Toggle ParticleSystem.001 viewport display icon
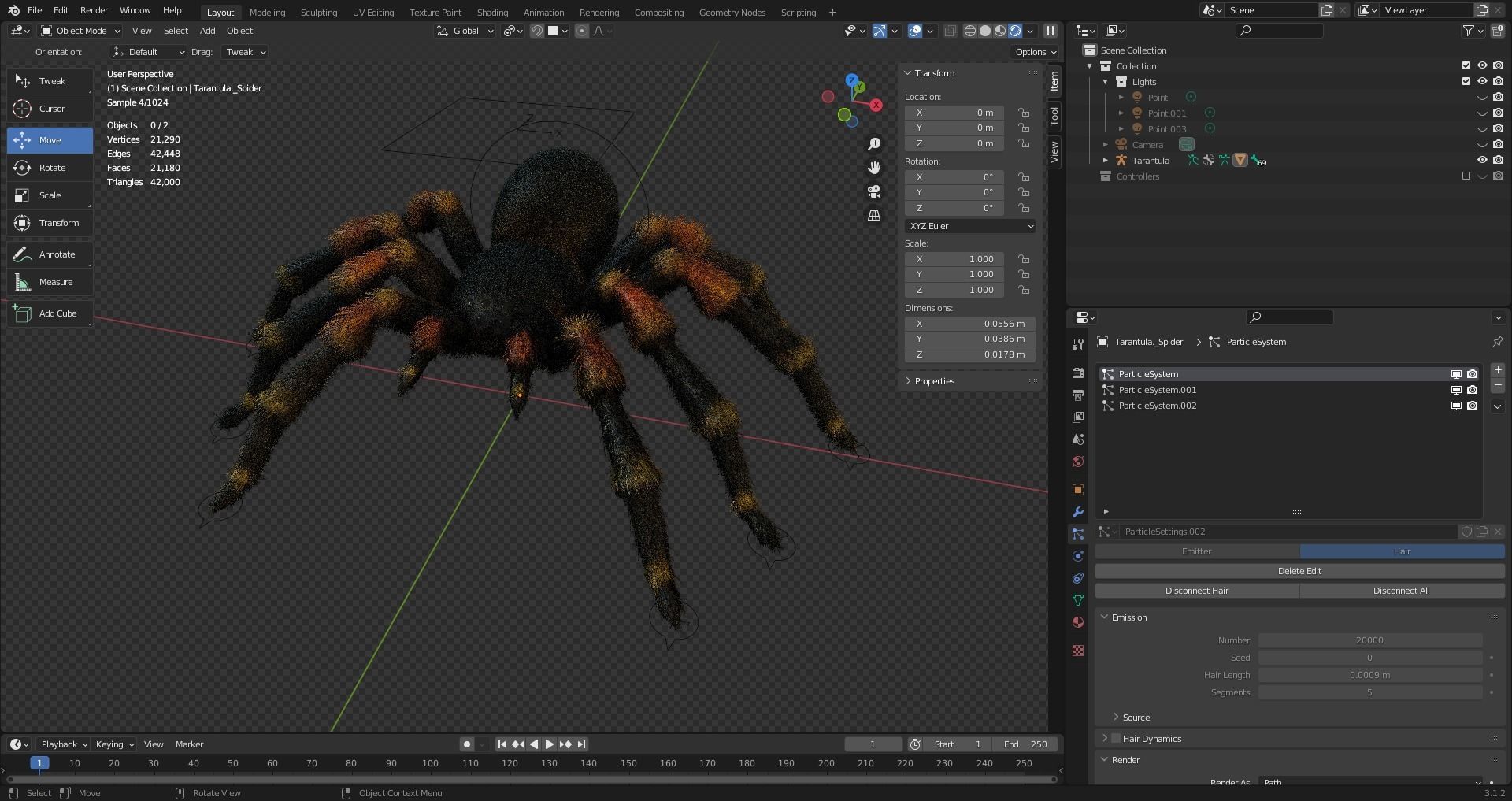Screen dimensions: 1512x801 point(1456,390)
